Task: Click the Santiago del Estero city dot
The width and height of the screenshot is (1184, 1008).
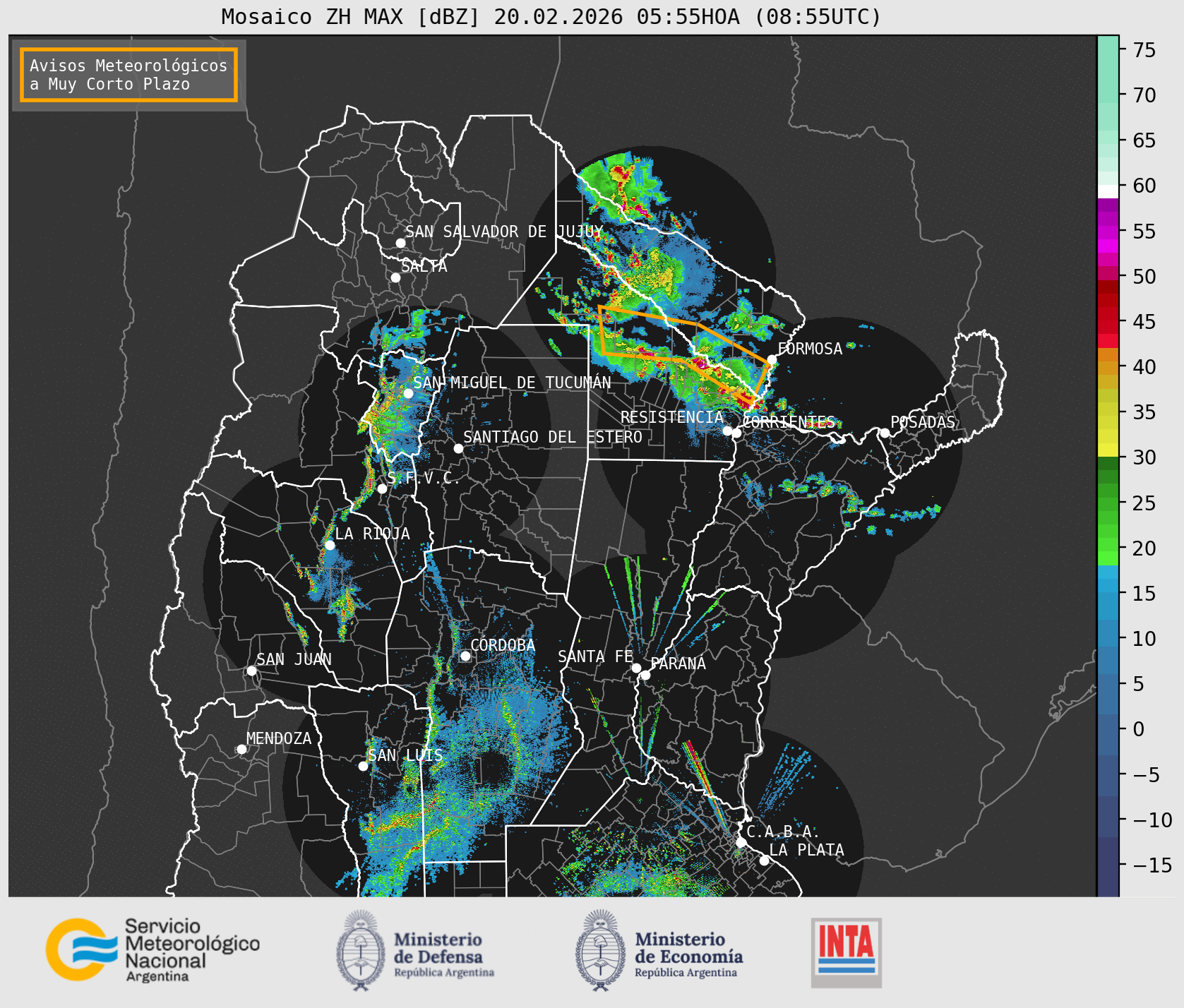Action: 458,448
